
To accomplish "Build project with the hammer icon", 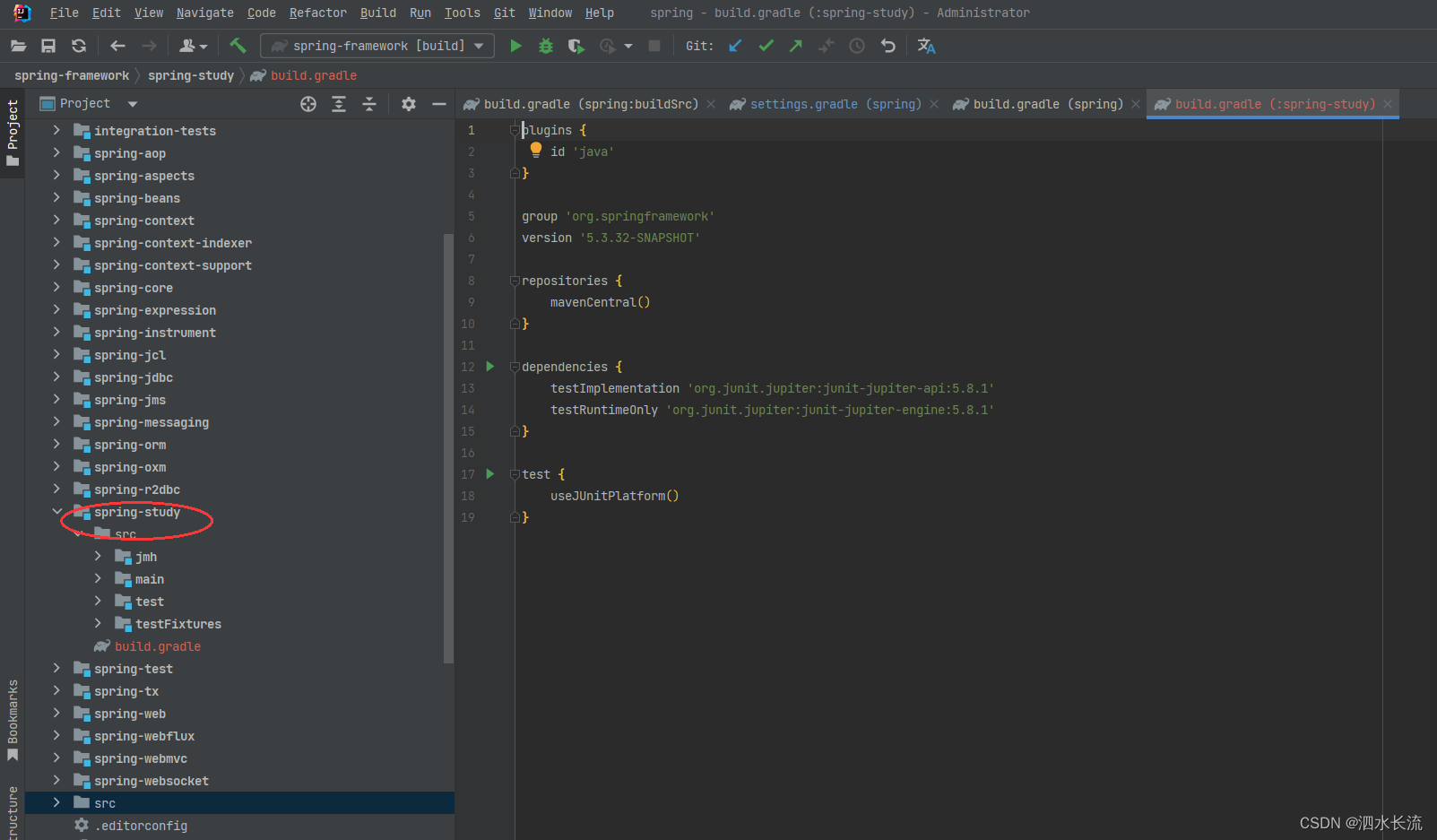I will [238, 45].
